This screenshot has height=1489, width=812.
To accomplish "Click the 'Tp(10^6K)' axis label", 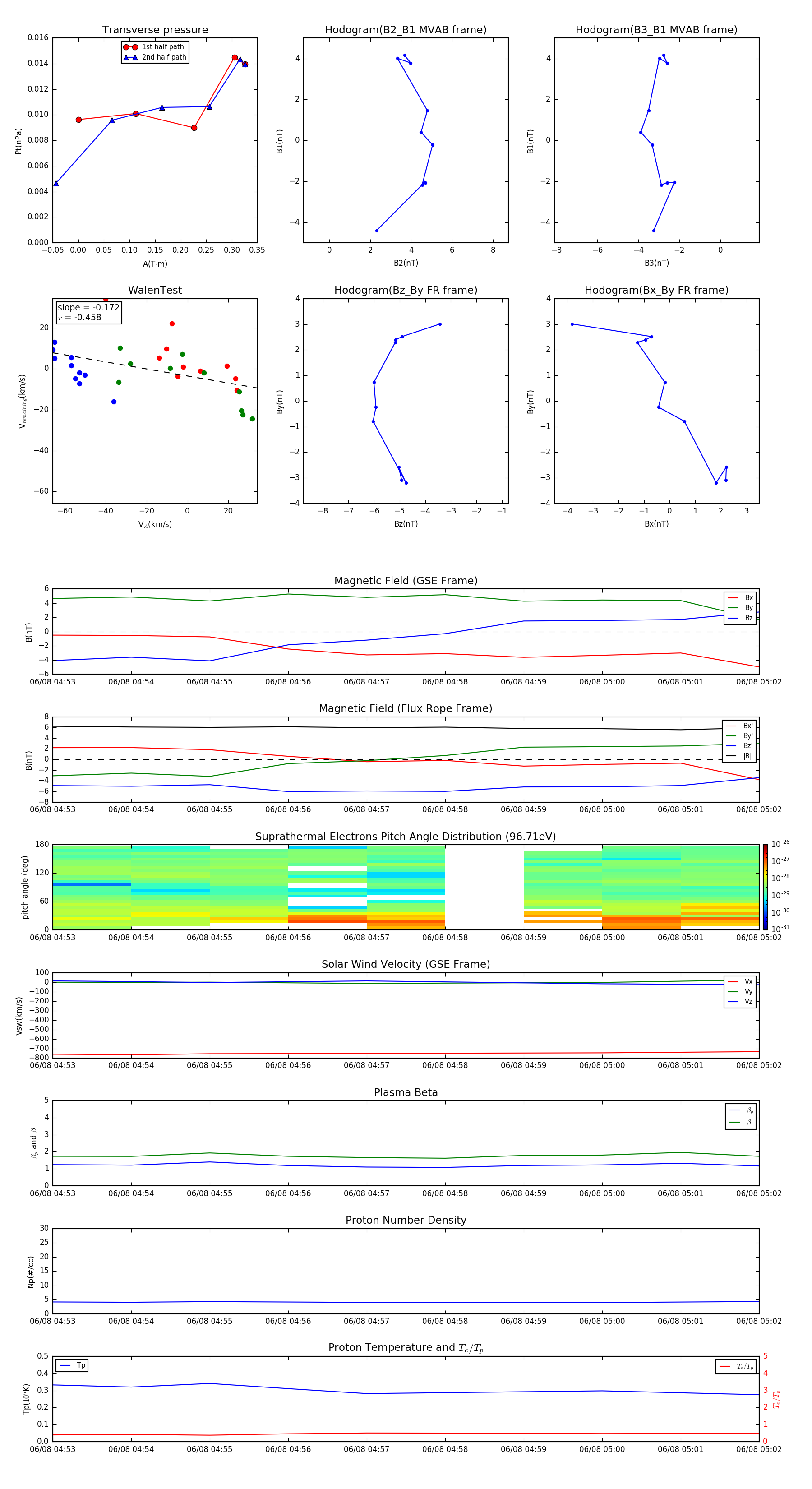I will point(26,1399).
